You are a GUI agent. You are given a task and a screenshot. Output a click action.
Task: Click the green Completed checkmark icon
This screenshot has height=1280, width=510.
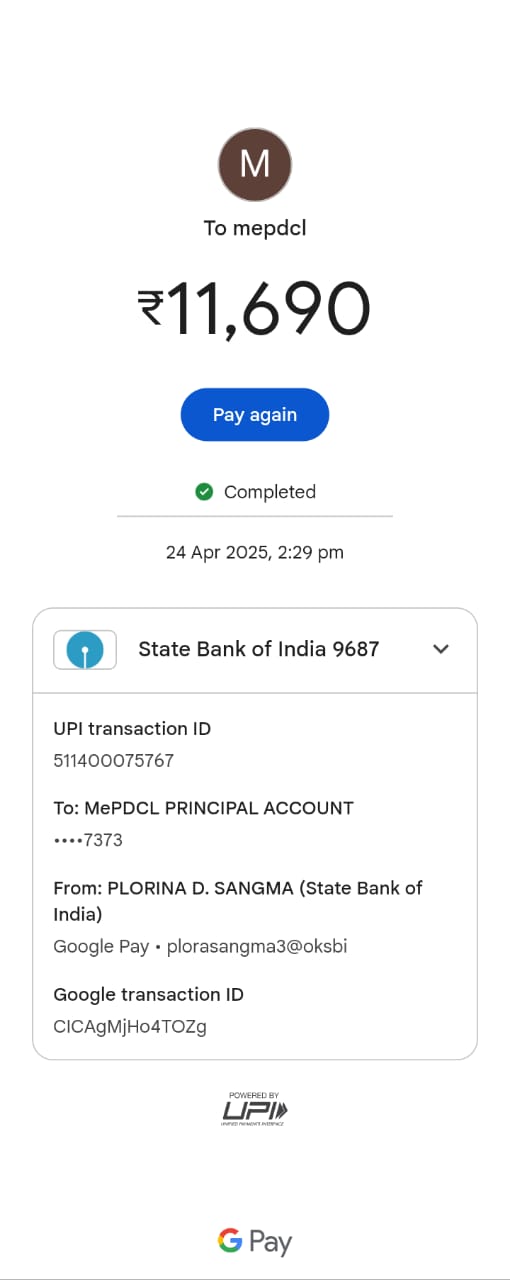click(x=204, y=492)
